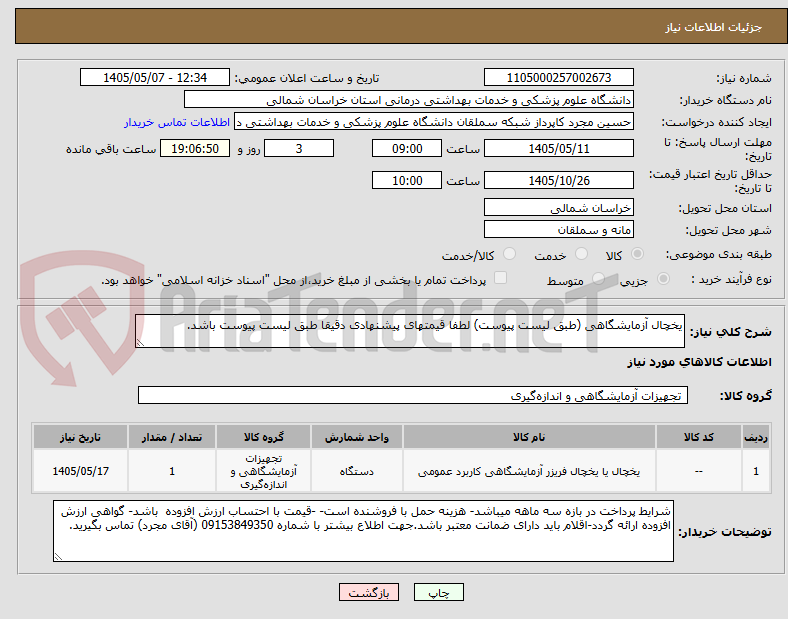Select the کالا radio button
The image size is (788, 619).
click(x=637, y=254)
